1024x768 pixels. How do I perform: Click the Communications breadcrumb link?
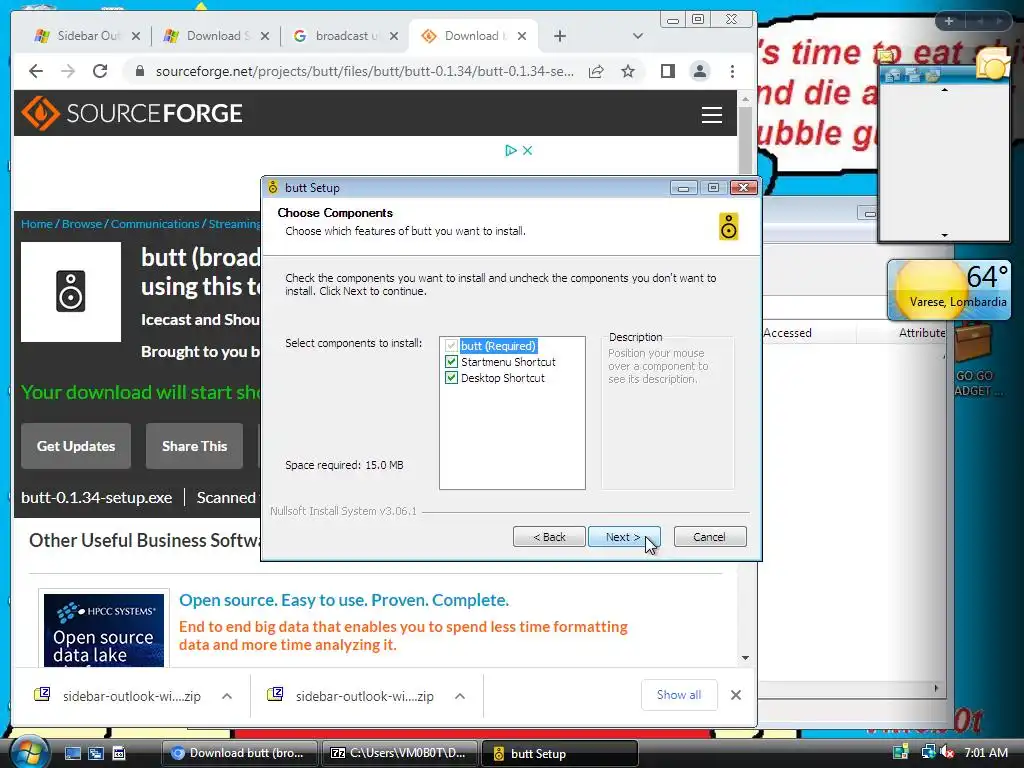tap(155, 224)
